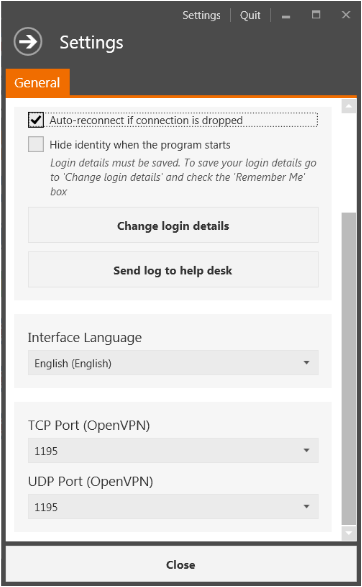
Task: Select the General tab
Action: 37,82
